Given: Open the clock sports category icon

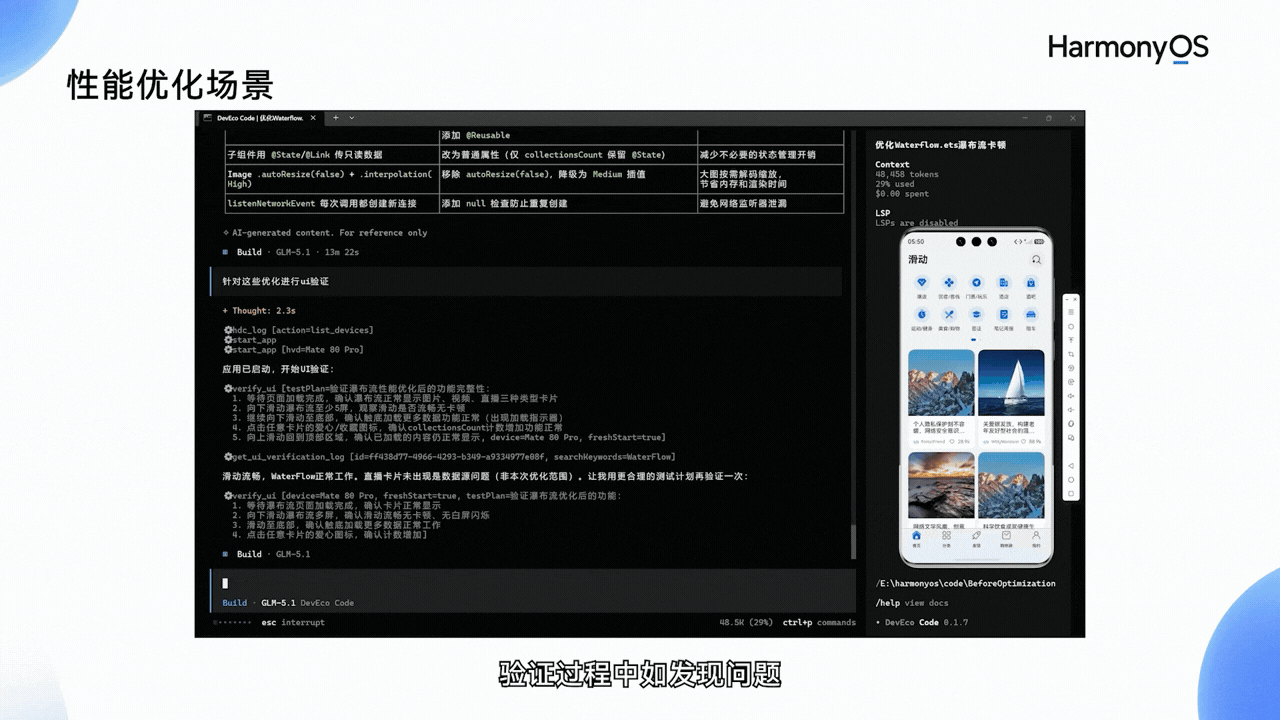Looking at the screenshot, I should pyautogui.click(x=921, y=314).
